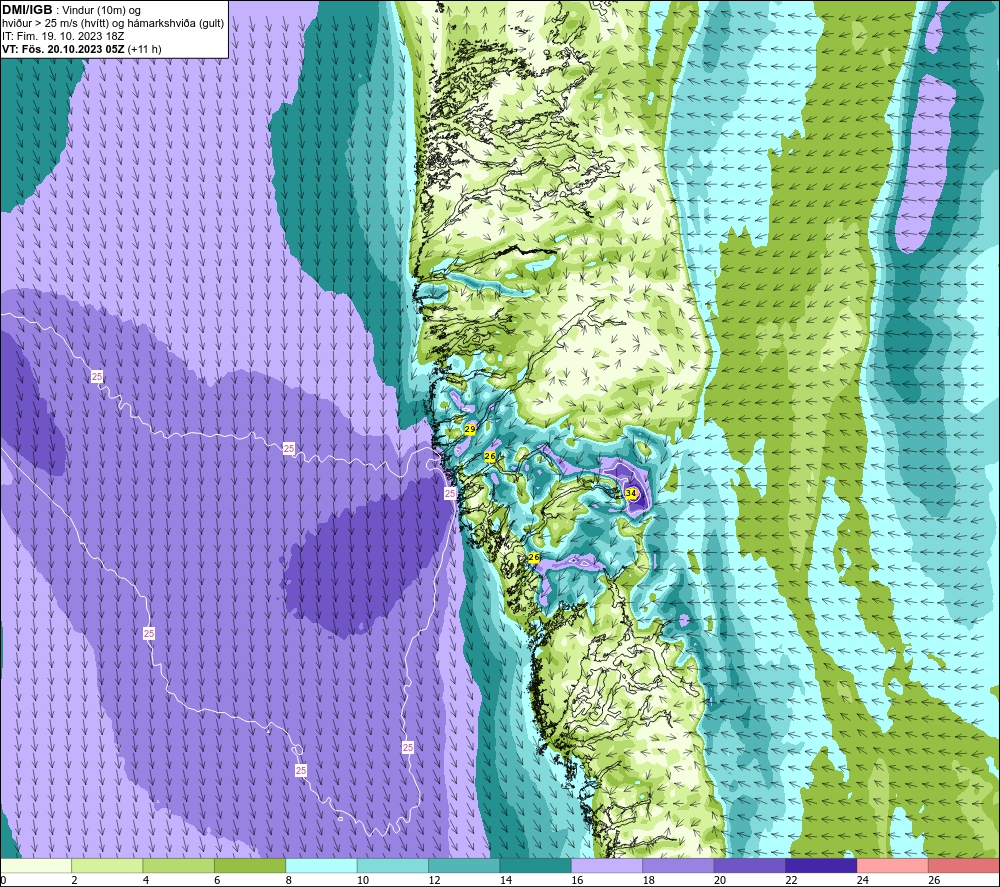Click the '6' value on the color scale
Screen dimensions: 1000x887
point(217,880)
